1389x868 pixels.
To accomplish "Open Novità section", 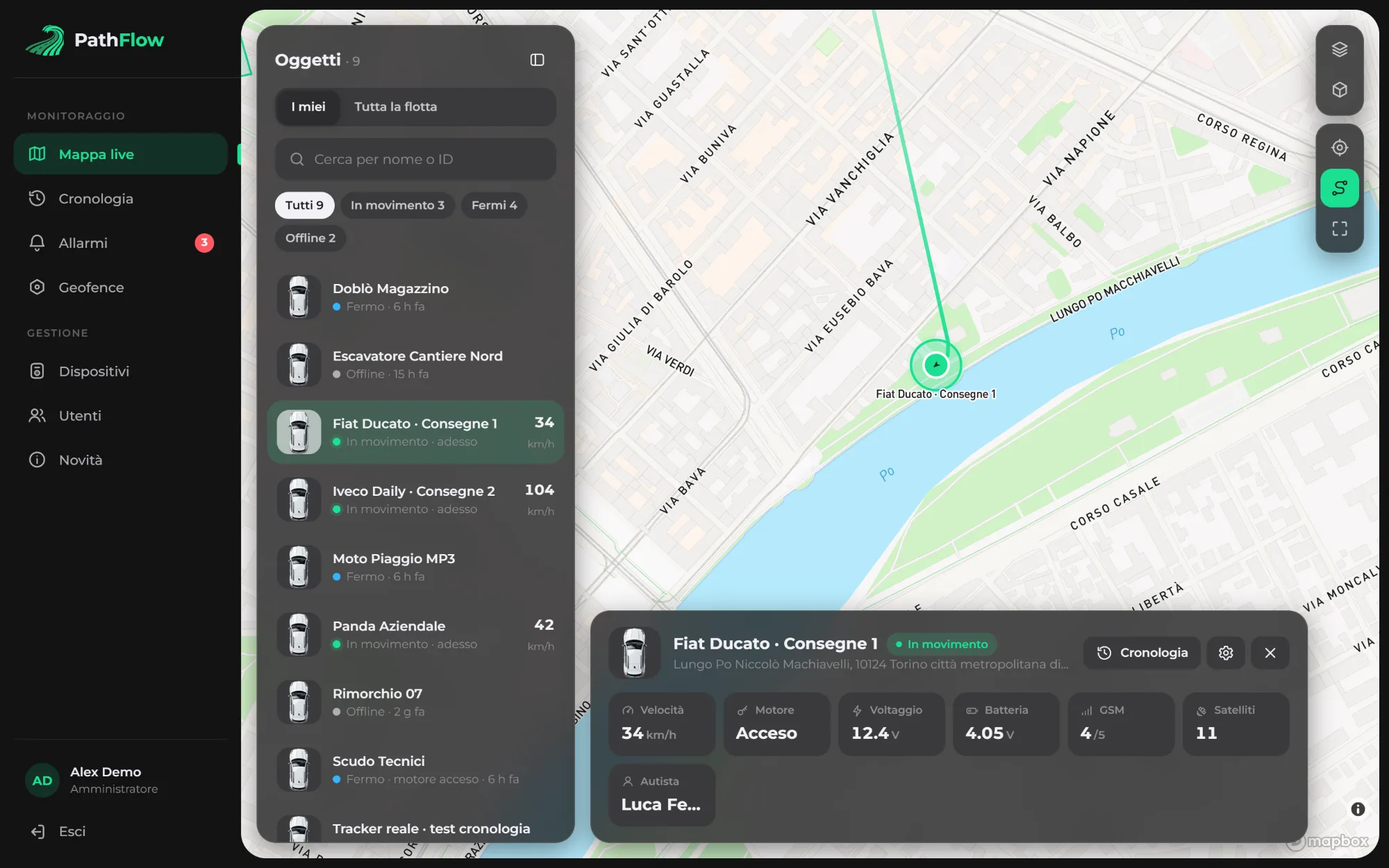I will tap(120, 460).
